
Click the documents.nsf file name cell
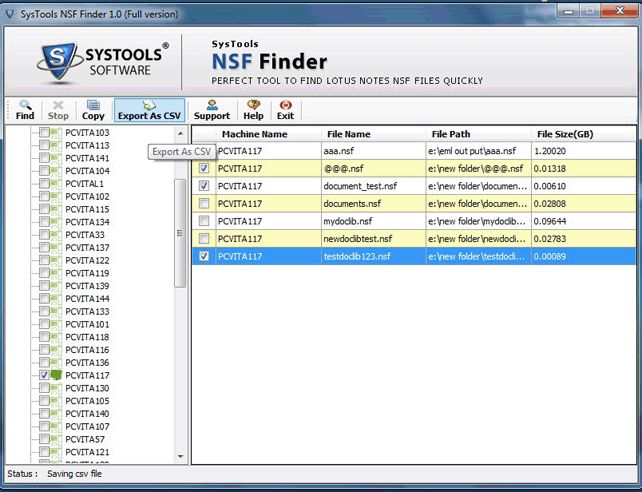pyautogui.click(x=373, y=203)
